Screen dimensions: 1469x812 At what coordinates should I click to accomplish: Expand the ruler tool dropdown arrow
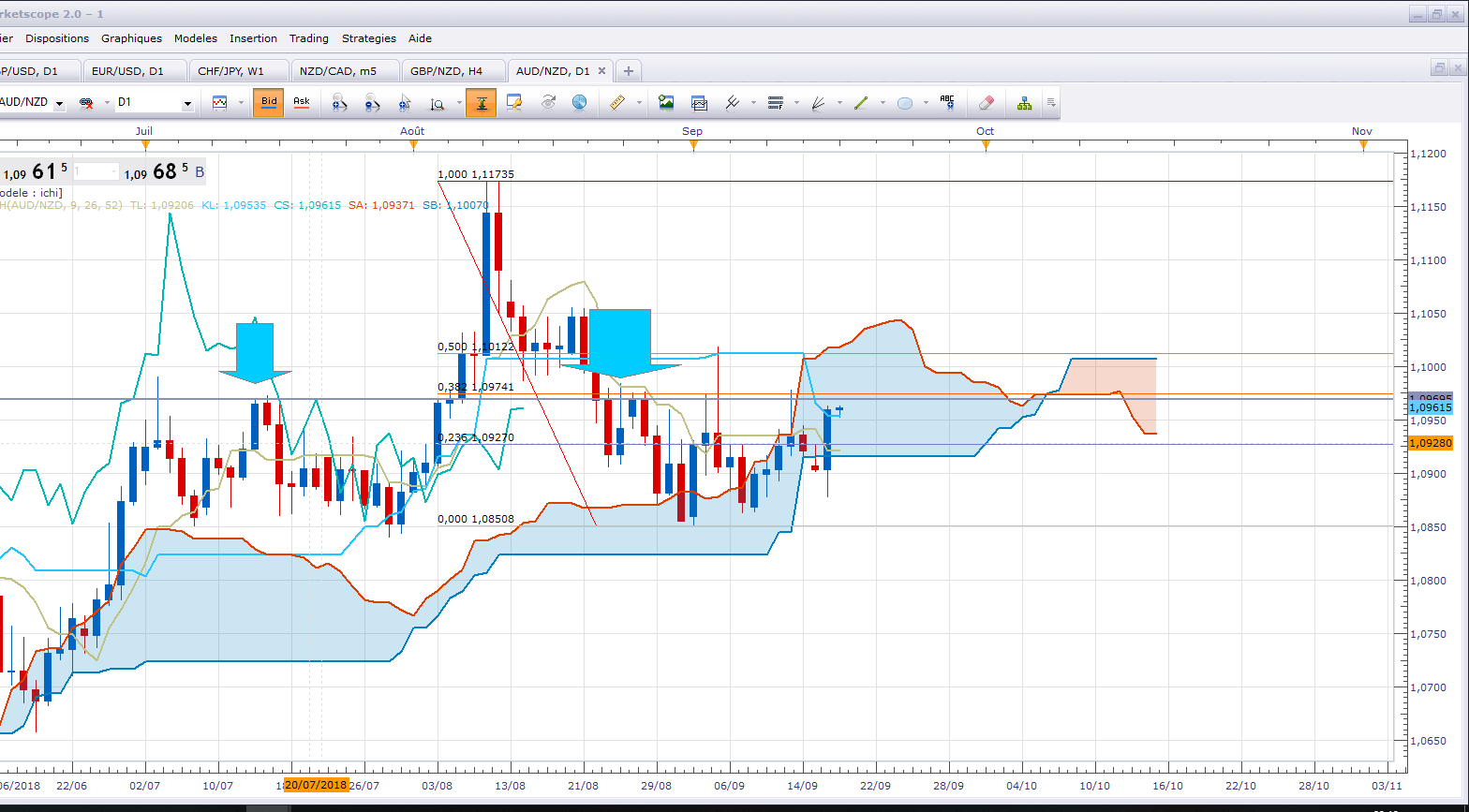coord(639,103)
